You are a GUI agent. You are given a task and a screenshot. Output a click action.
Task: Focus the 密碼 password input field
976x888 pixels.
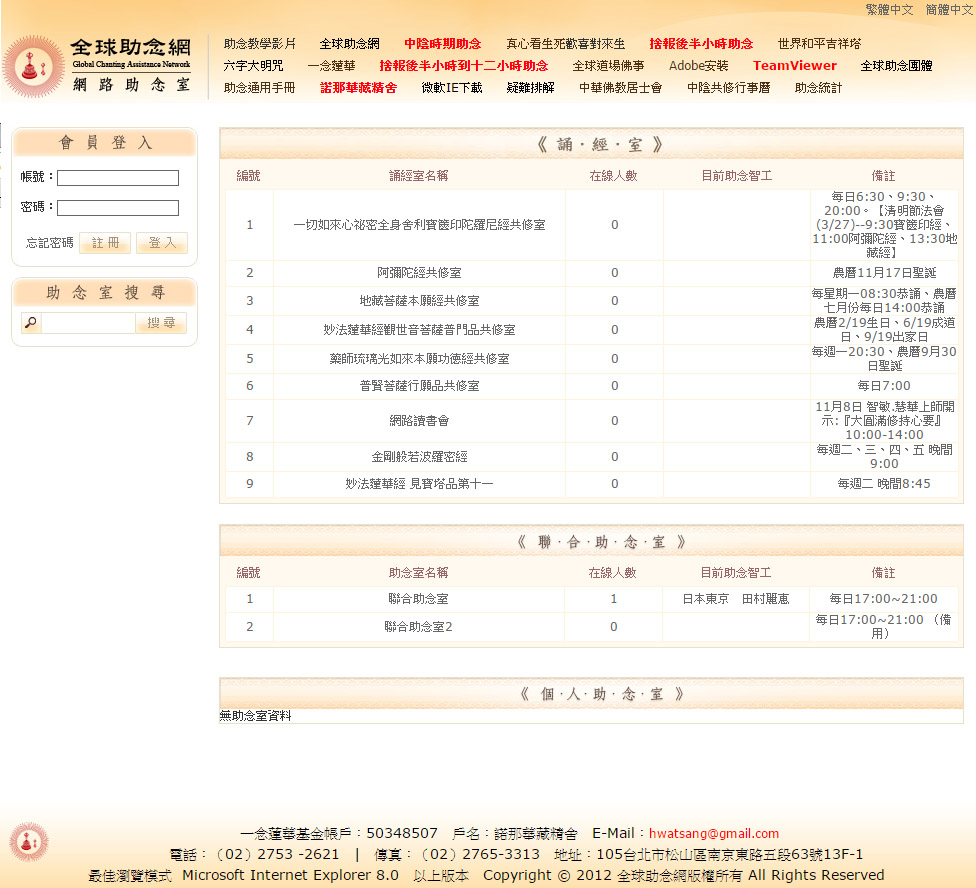[x=117, y=208]
